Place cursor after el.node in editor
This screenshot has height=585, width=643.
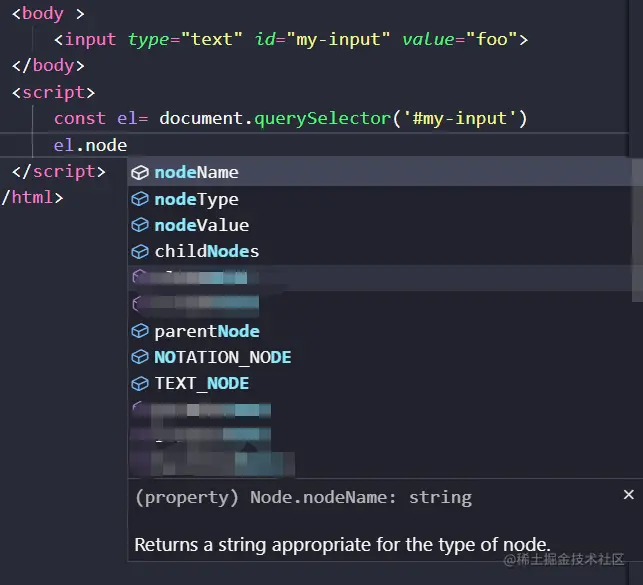click(128, 145)
